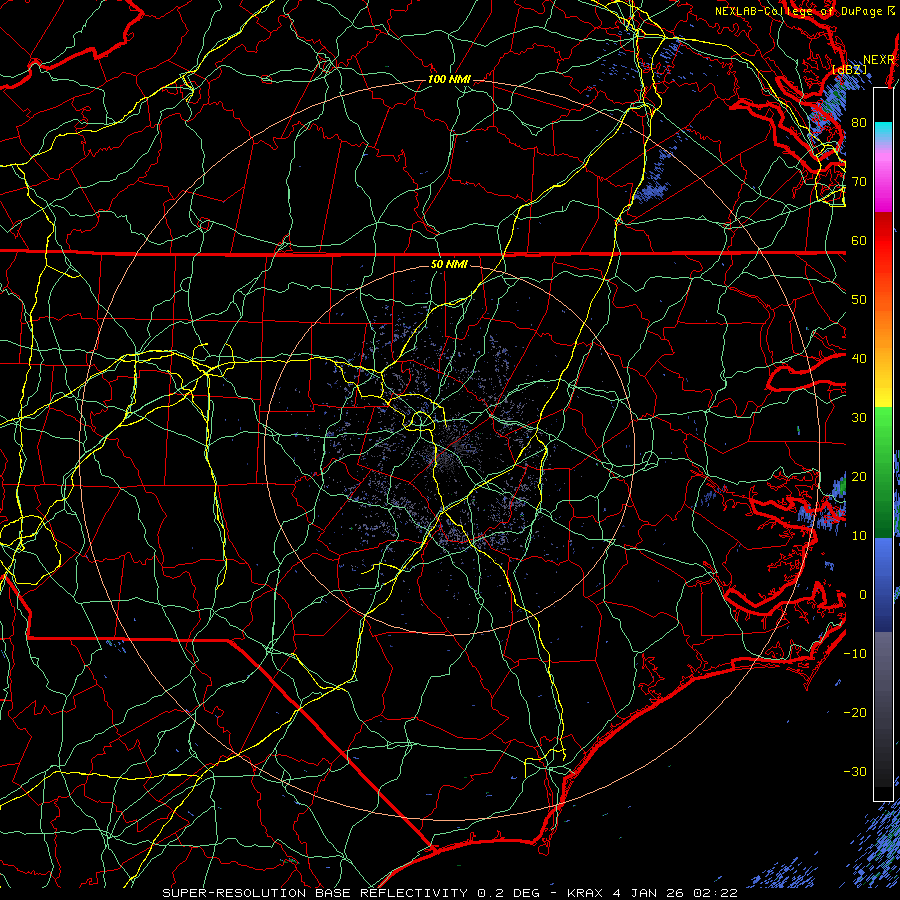
Task: Click the 50 NMI range ring label
Action: 449,264
